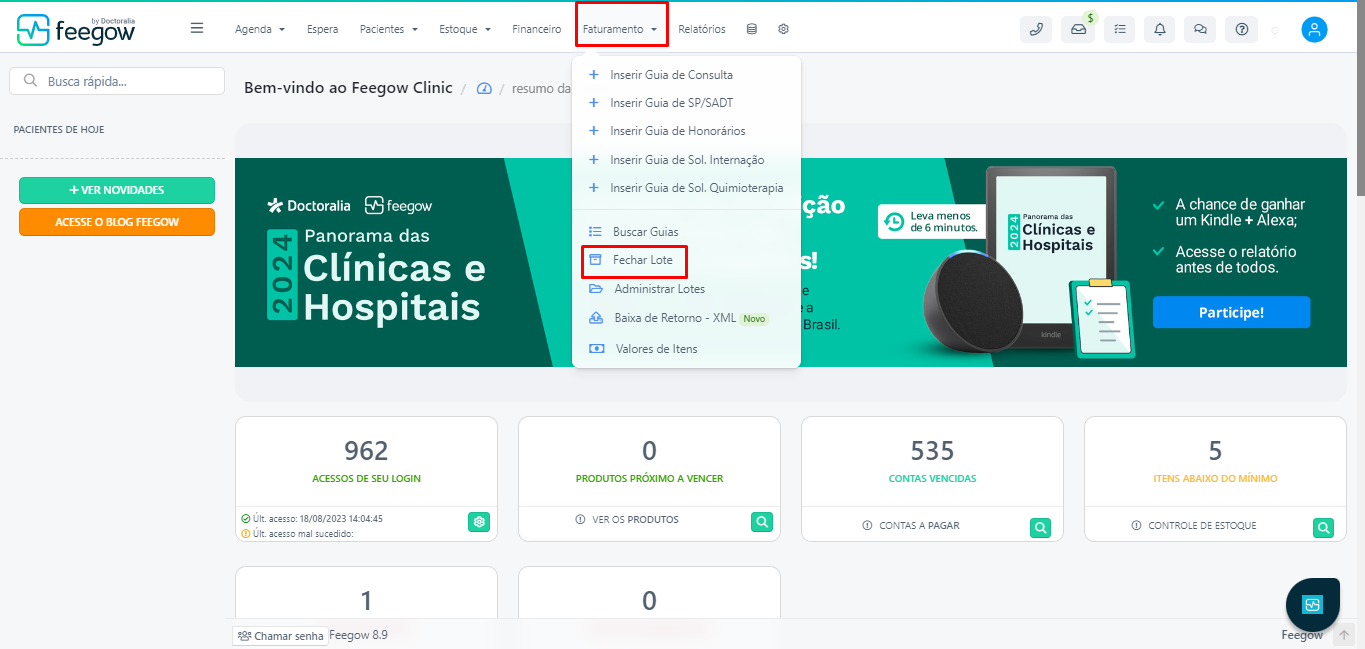The image size is (1365, 649).
Task: Click the 535 Contas Vencidas value
Action: [x=932, y=451]
